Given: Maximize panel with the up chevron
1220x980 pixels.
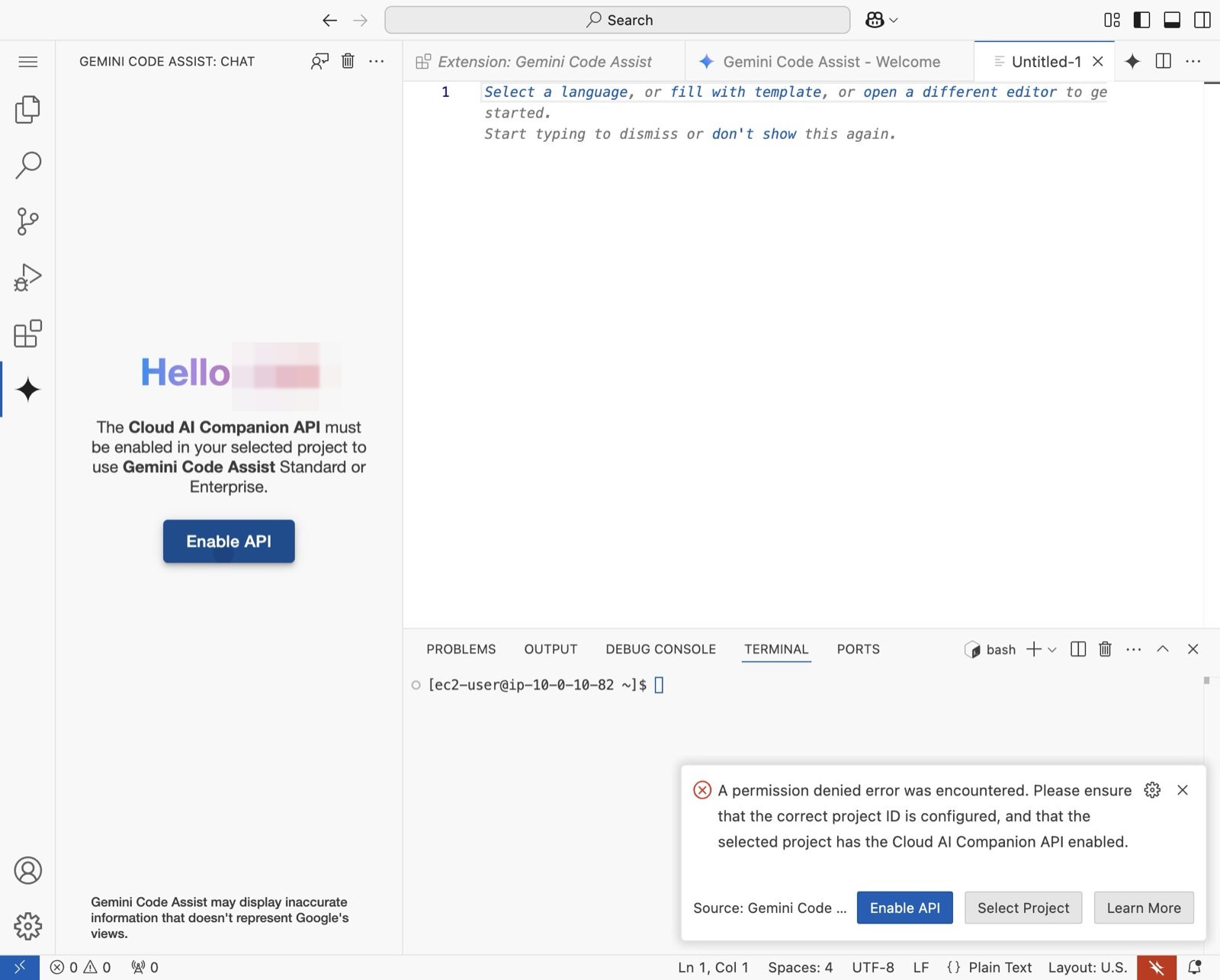Looking at the screenshot, I should (1163, 649).
